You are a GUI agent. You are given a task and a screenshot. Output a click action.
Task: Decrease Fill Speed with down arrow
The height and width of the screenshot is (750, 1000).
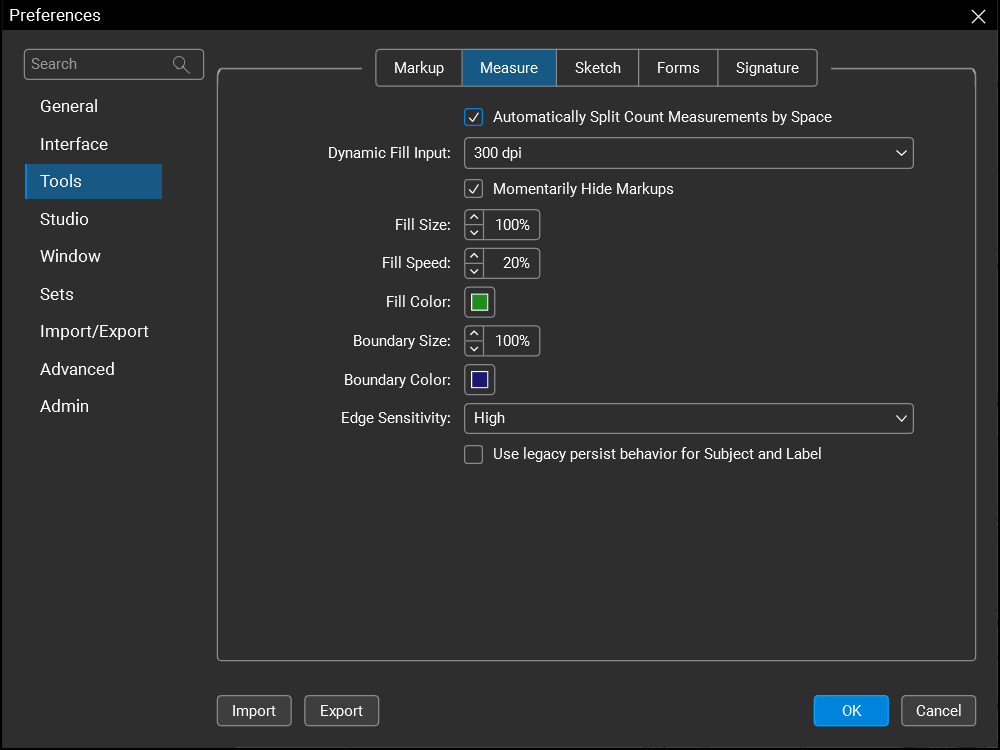coord(474,270)
